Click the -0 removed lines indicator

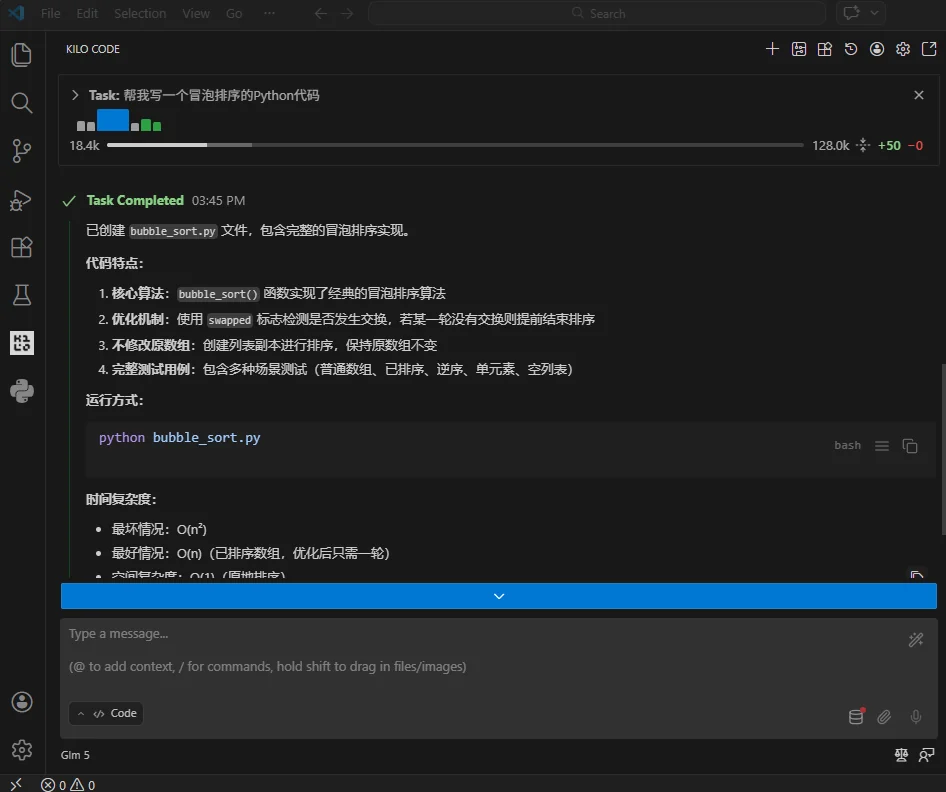pos(915,145)
